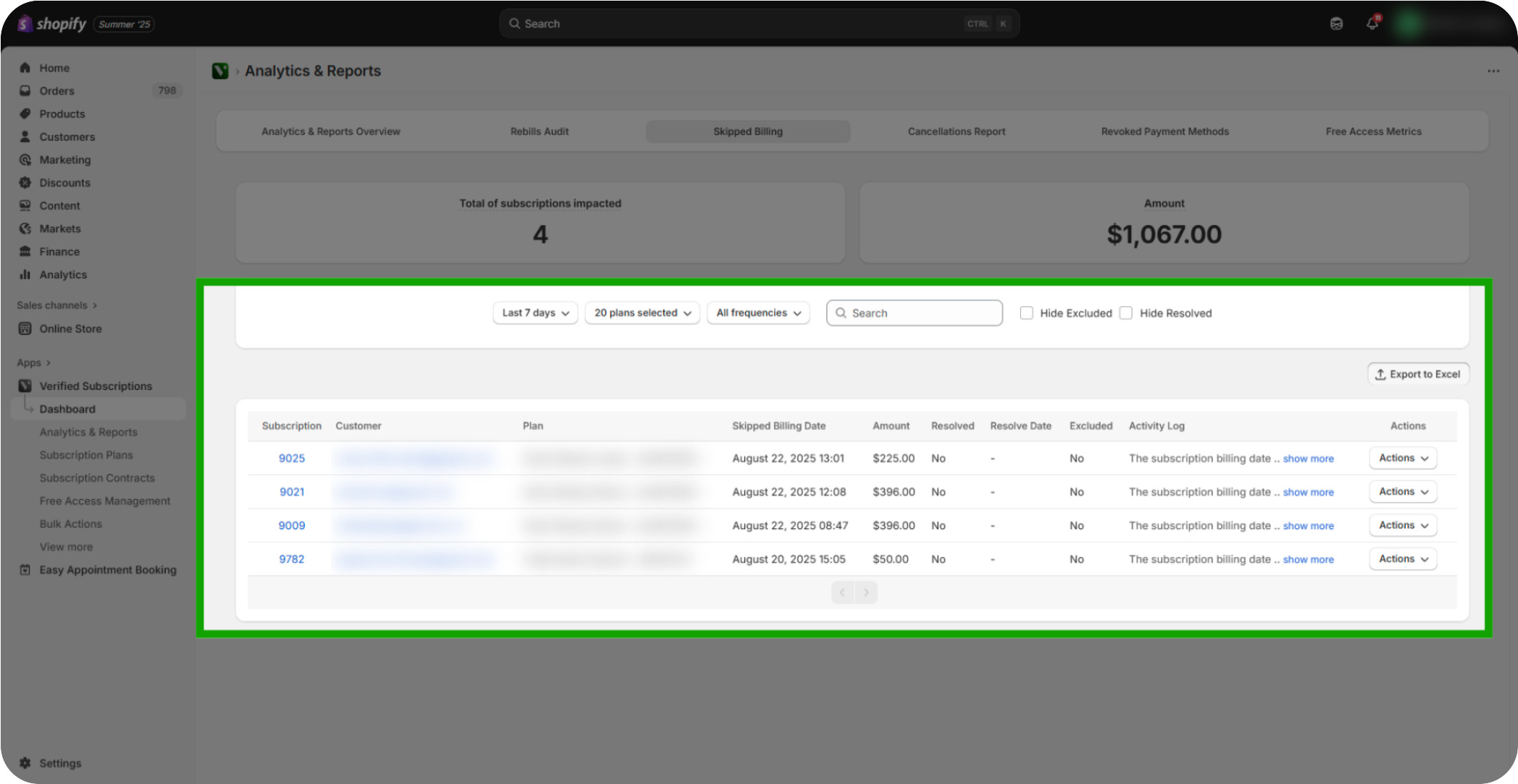The image size is (1518, 784).
Task: Click show more for subscription 9021 log
Action: 1308,492
